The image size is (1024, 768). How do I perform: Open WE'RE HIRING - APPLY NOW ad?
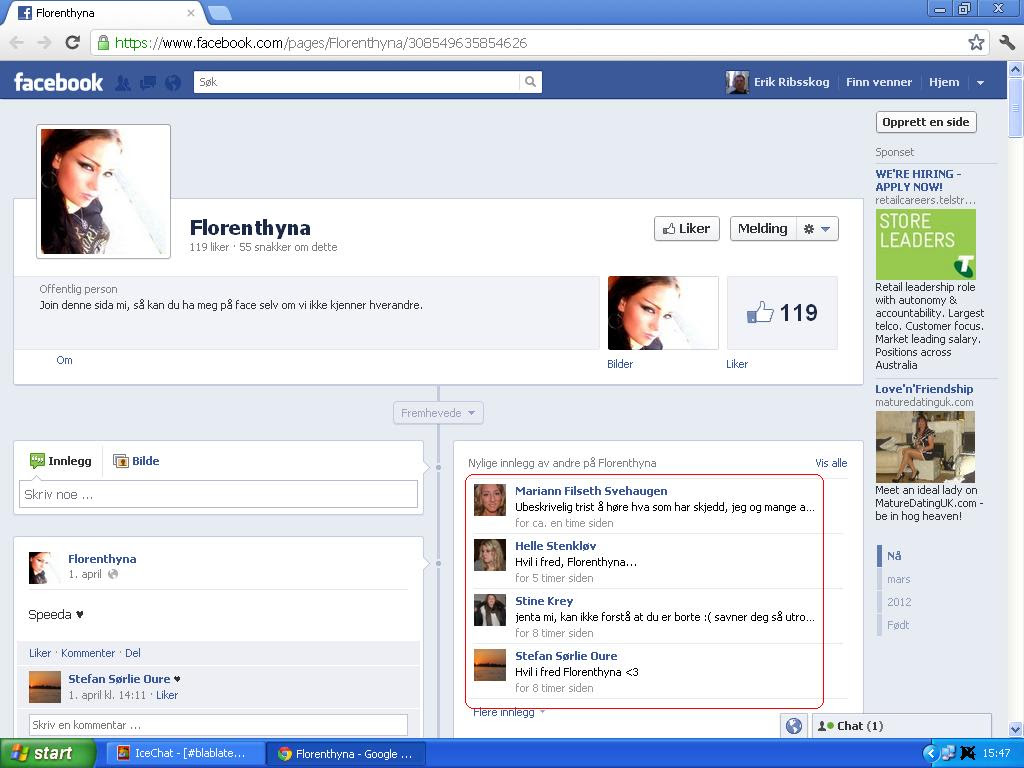[918, 180]
